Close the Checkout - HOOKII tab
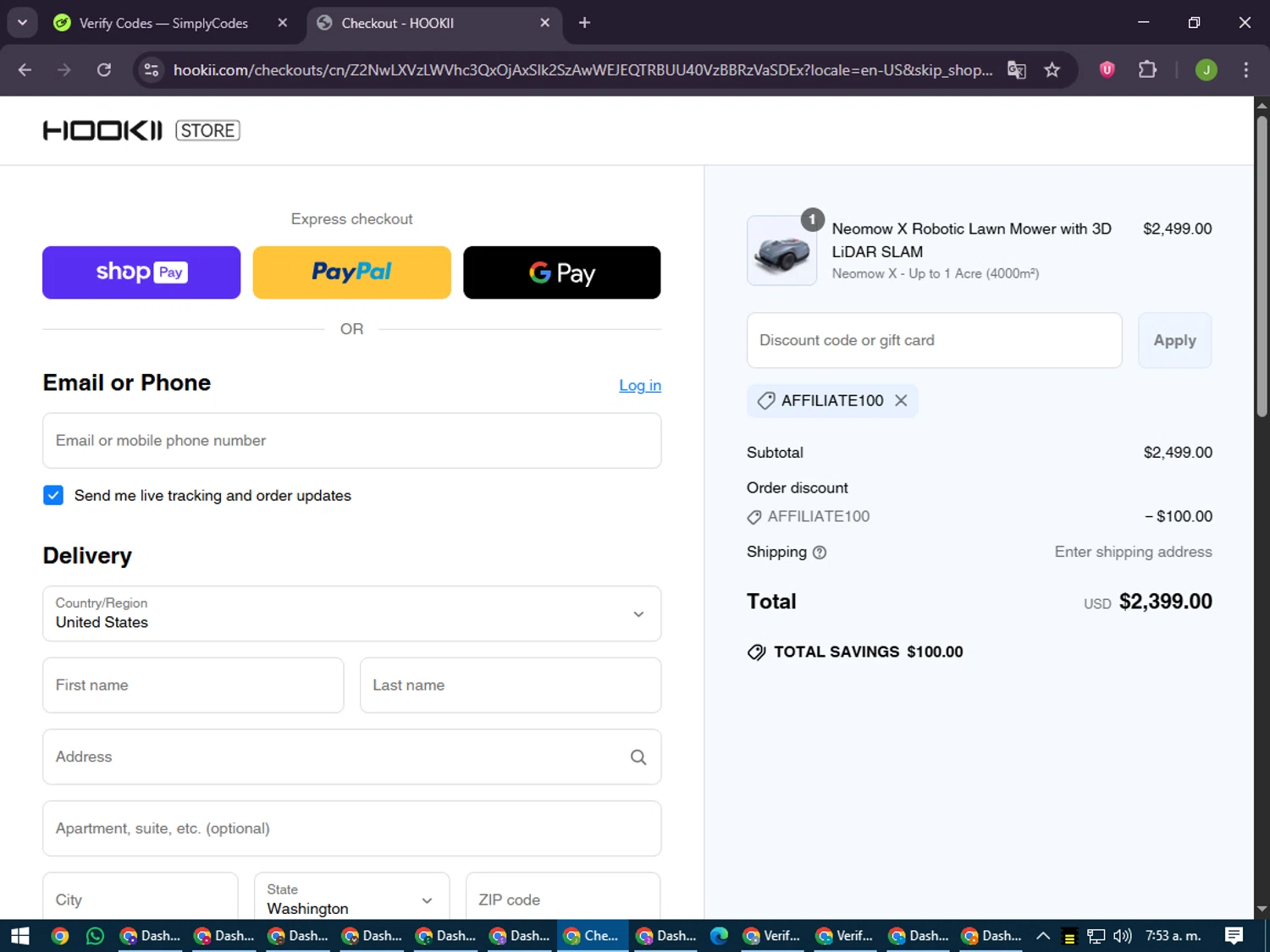Screen dimensions: 1270x952 click(545, 23)
